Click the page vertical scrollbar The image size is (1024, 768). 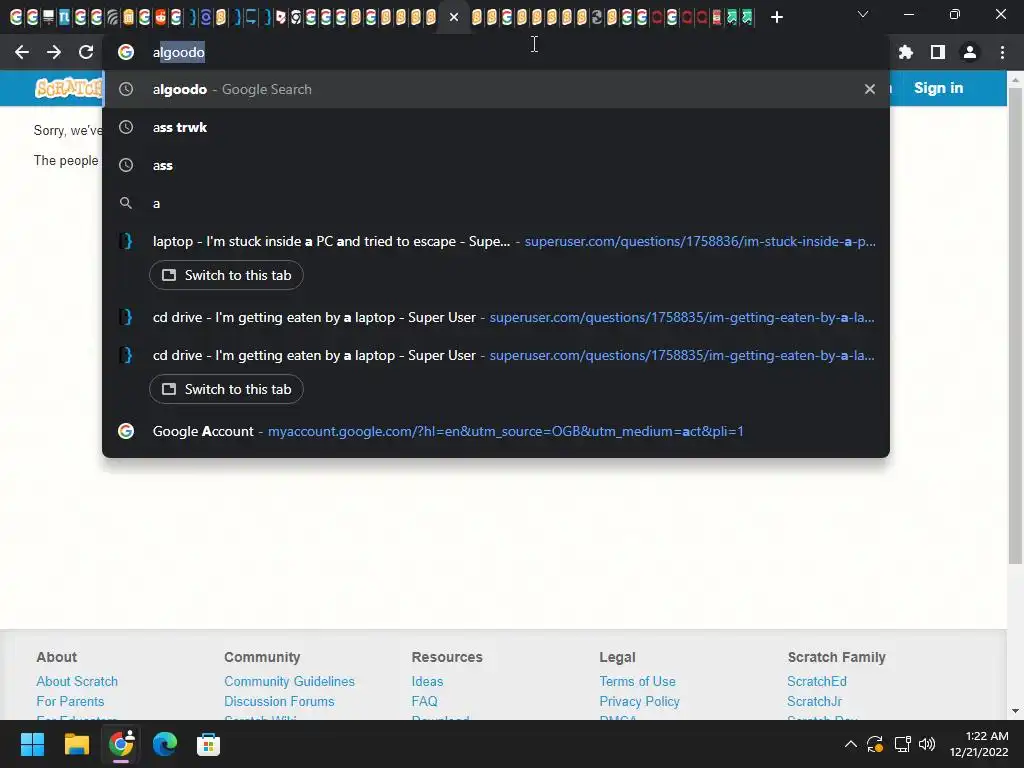click(1015, 325)
